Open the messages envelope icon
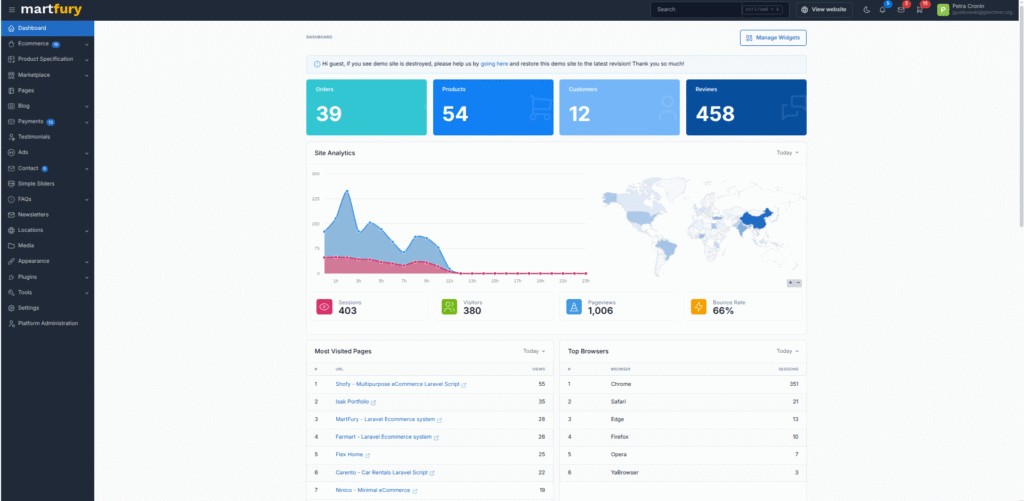Viewport: 1024px width, 501px height. point(901,10)
